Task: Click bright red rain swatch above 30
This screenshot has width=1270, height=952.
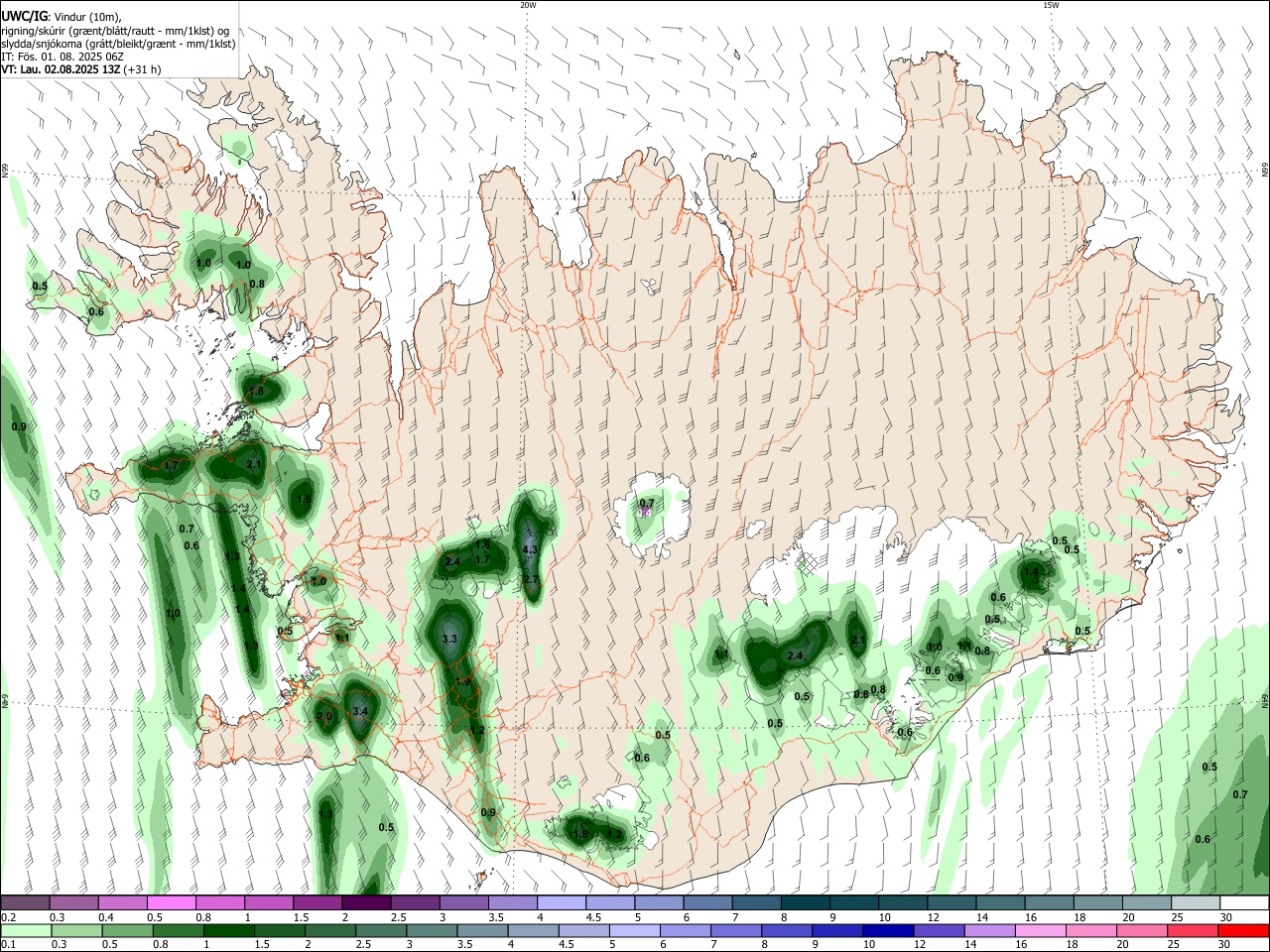Action: [1243, 931]
